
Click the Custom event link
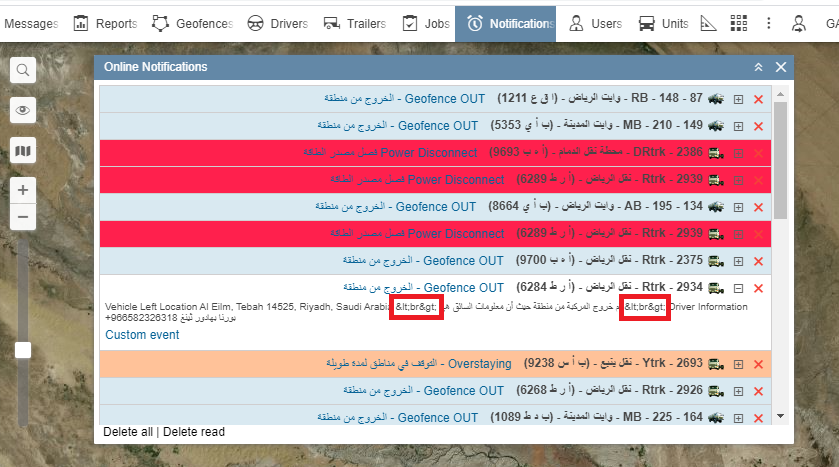[x=142, y=335]
